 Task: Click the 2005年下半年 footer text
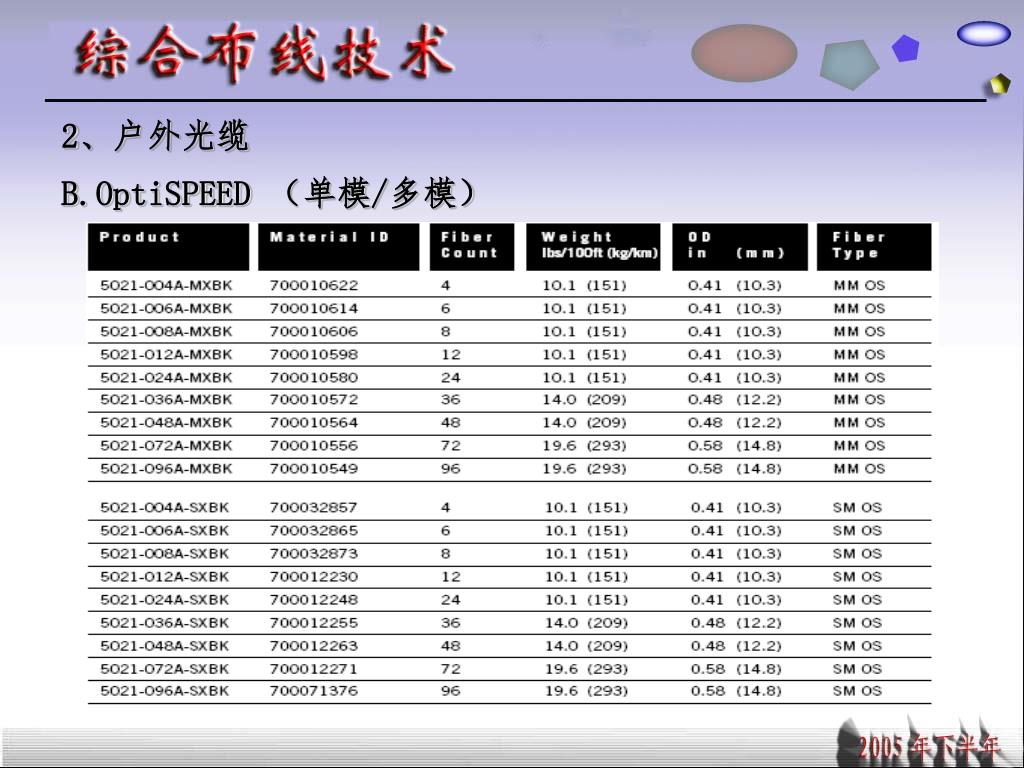(x=929, y=746)
